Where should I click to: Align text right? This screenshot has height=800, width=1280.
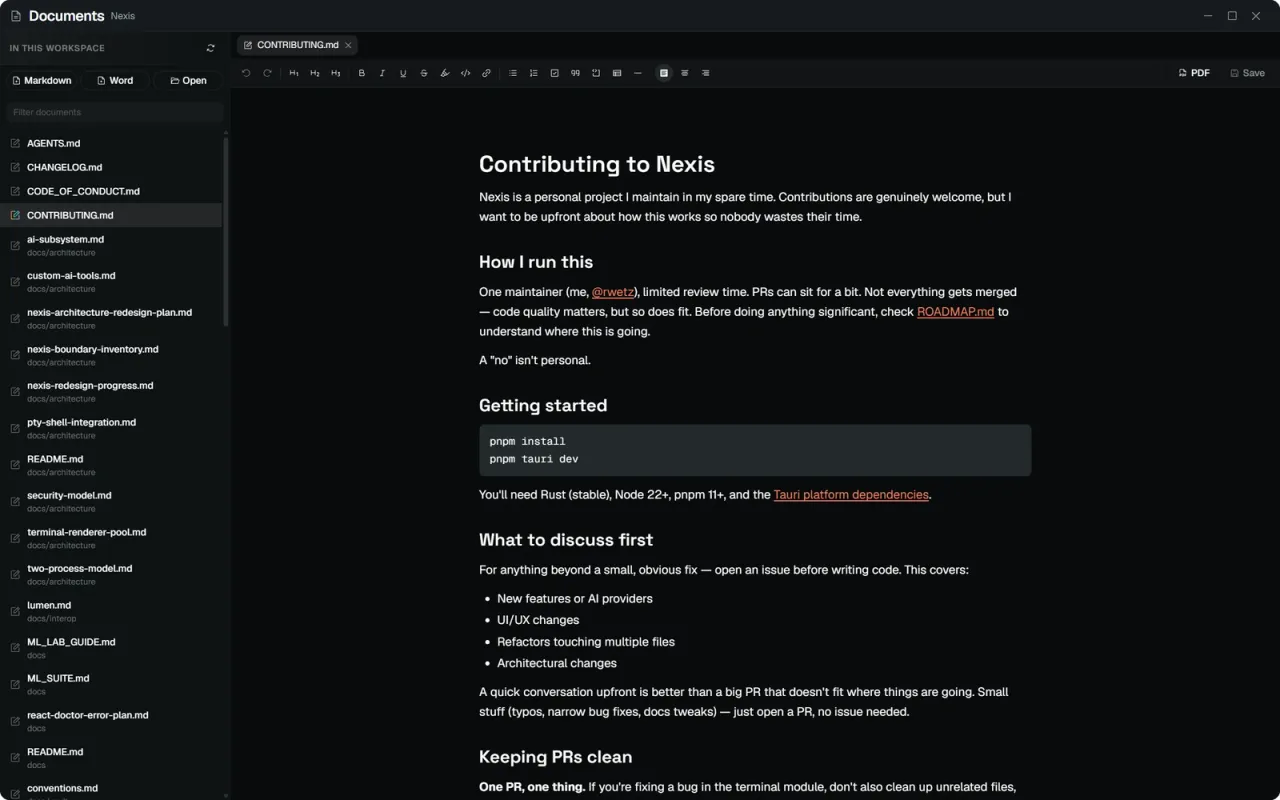click(706, 73)
